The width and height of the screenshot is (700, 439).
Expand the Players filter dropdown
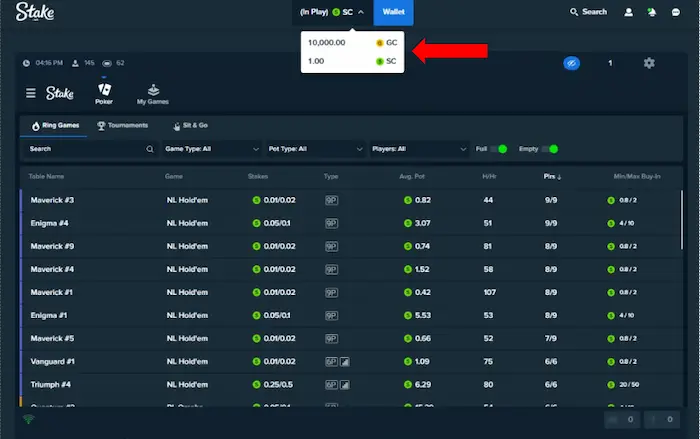click(418, 149)
